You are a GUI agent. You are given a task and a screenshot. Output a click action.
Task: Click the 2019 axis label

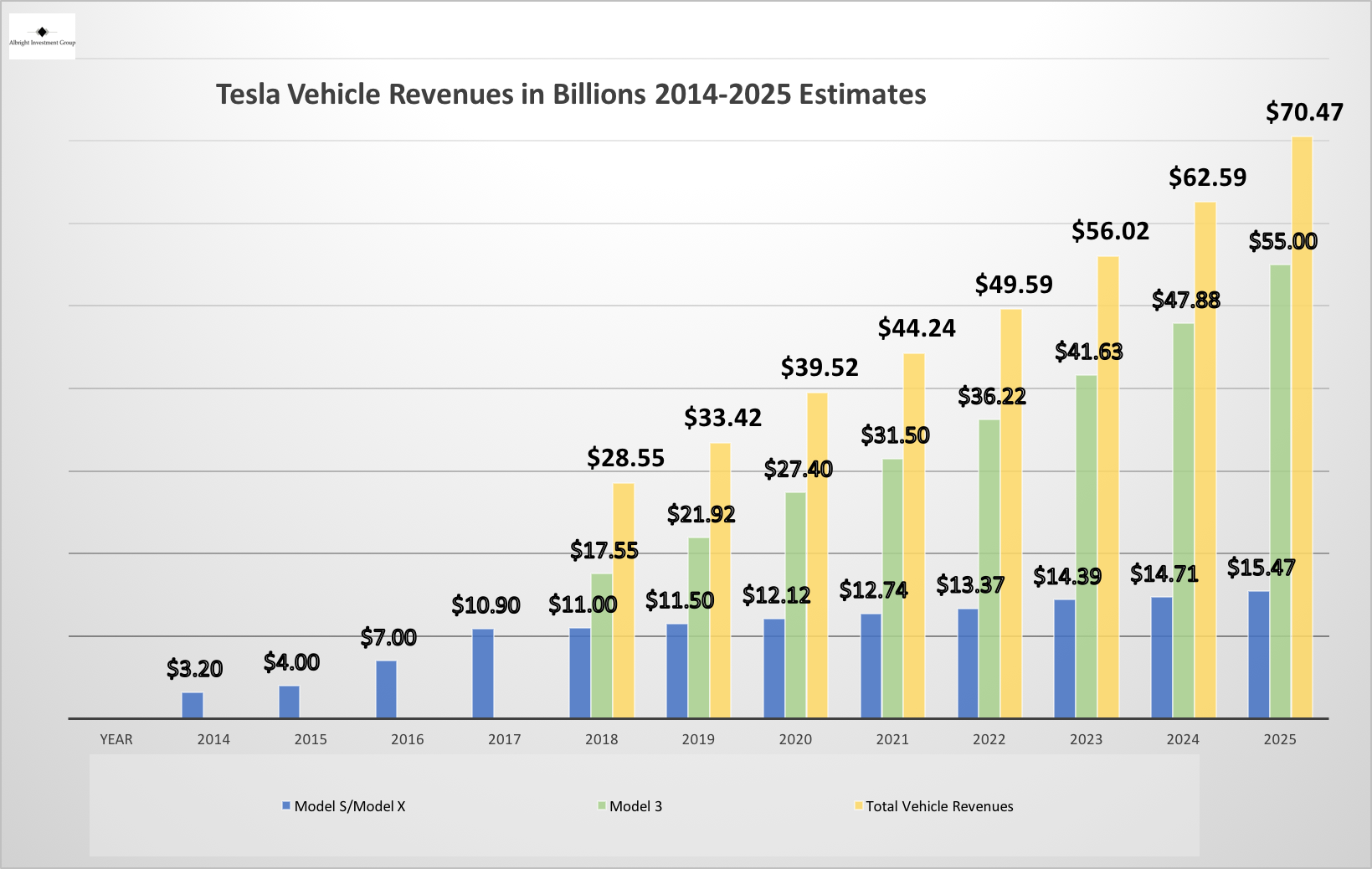[698, 739]
